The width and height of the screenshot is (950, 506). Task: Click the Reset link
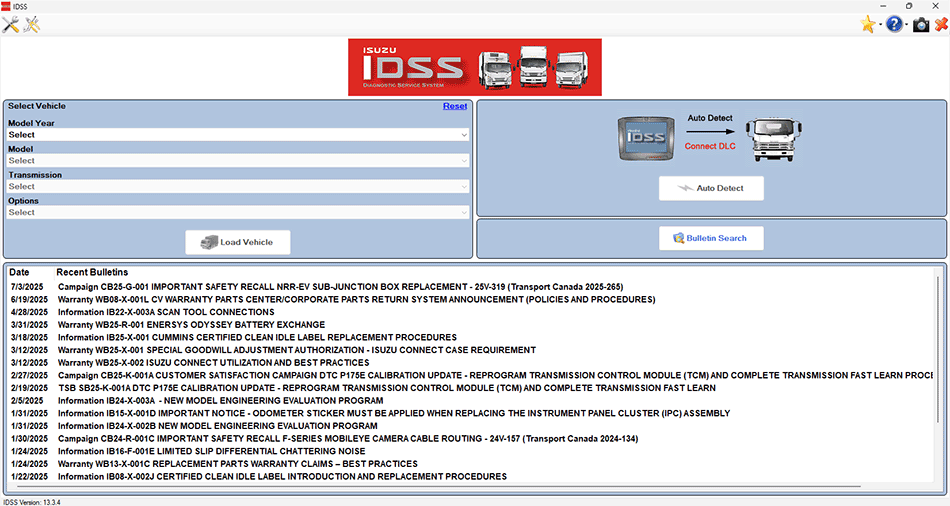(x=455, y=106)
